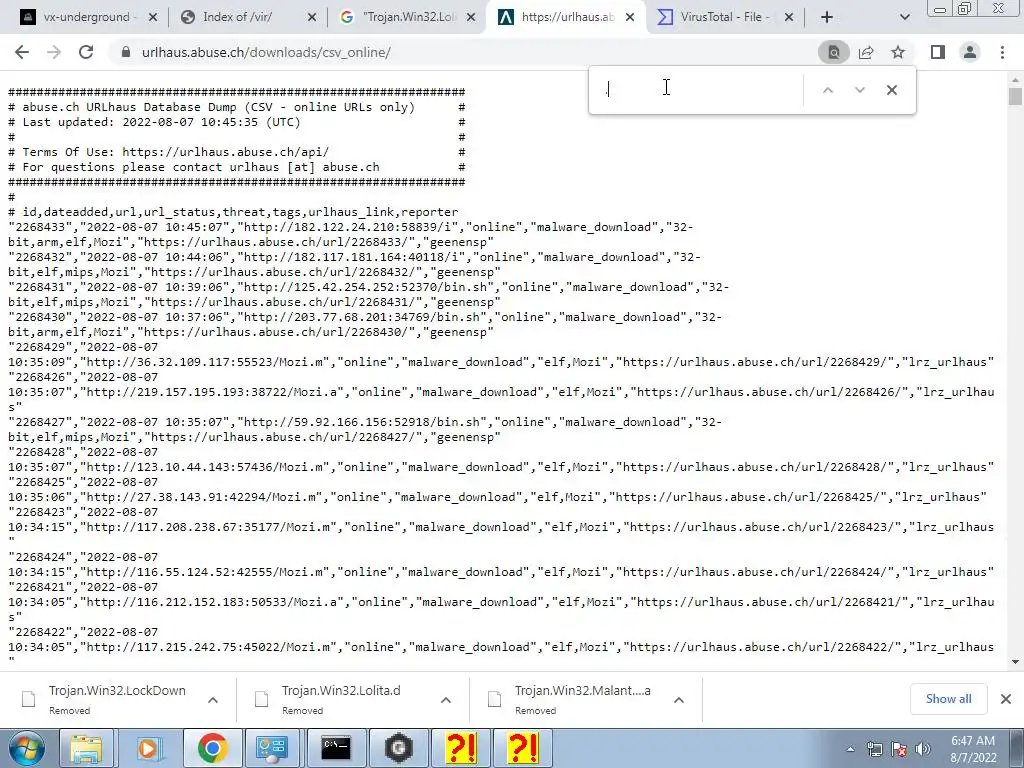View site information via lock icon

coord(126,52)
